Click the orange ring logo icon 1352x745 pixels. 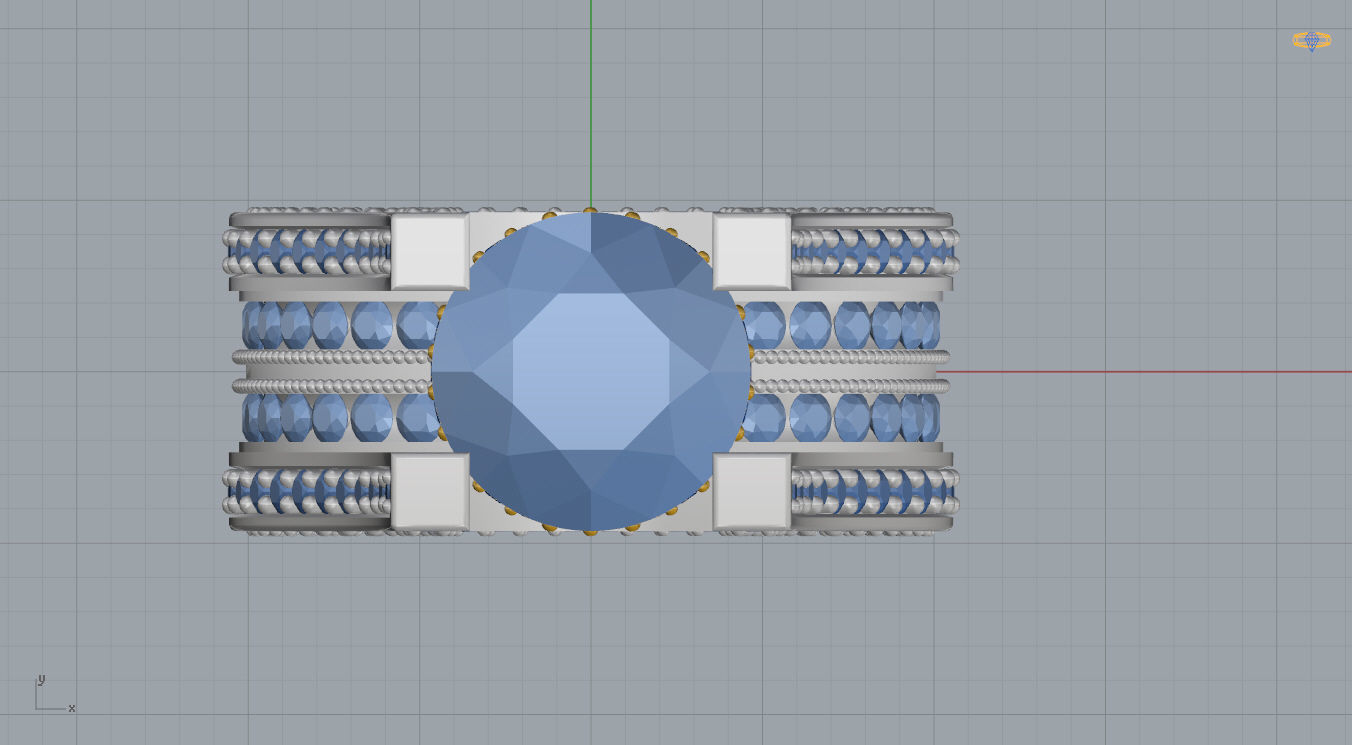(1311, 41)
